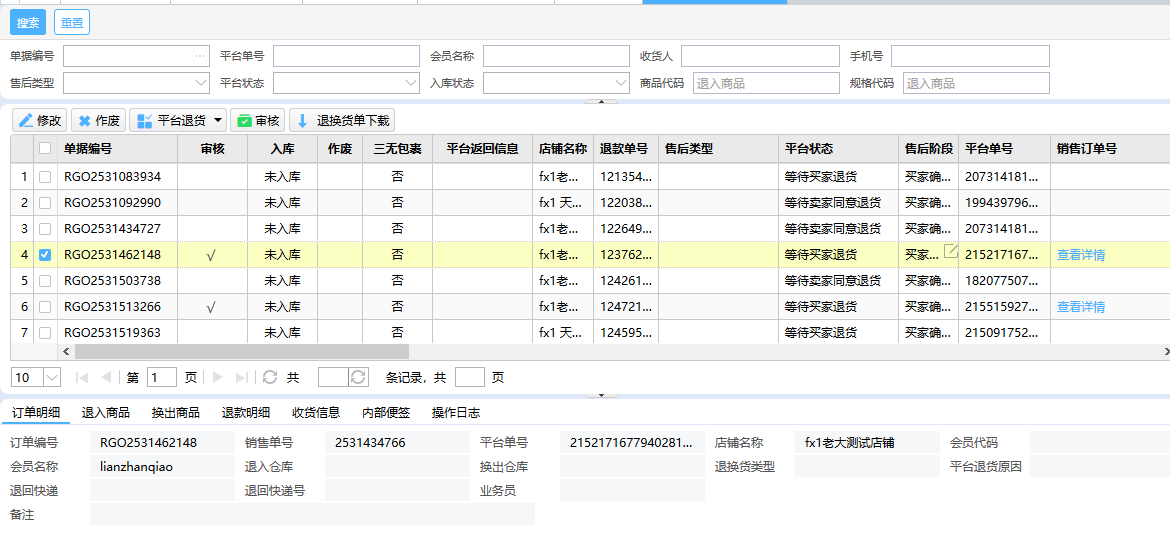Click the 修改 pencil edit icon
The height and width of the screenshot is (550, 1170).
pyautogui.click(x=26, y=121)
